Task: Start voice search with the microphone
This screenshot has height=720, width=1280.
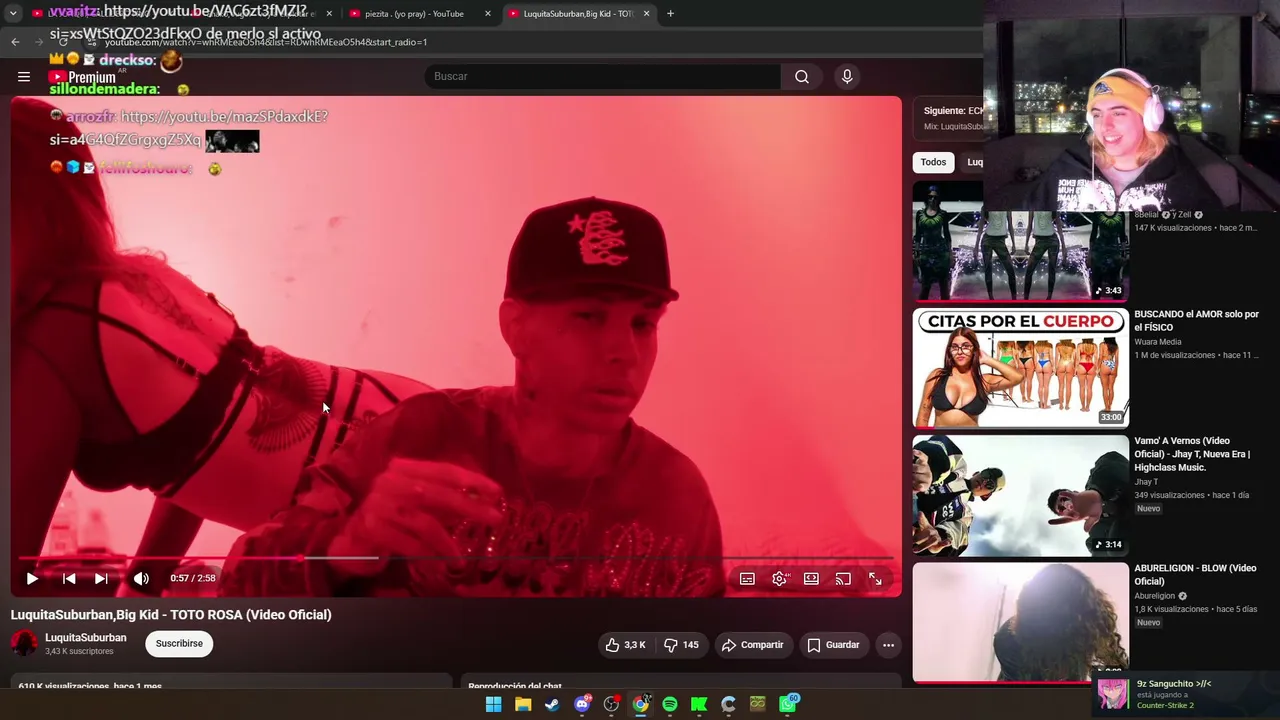Action: point(847,77)
